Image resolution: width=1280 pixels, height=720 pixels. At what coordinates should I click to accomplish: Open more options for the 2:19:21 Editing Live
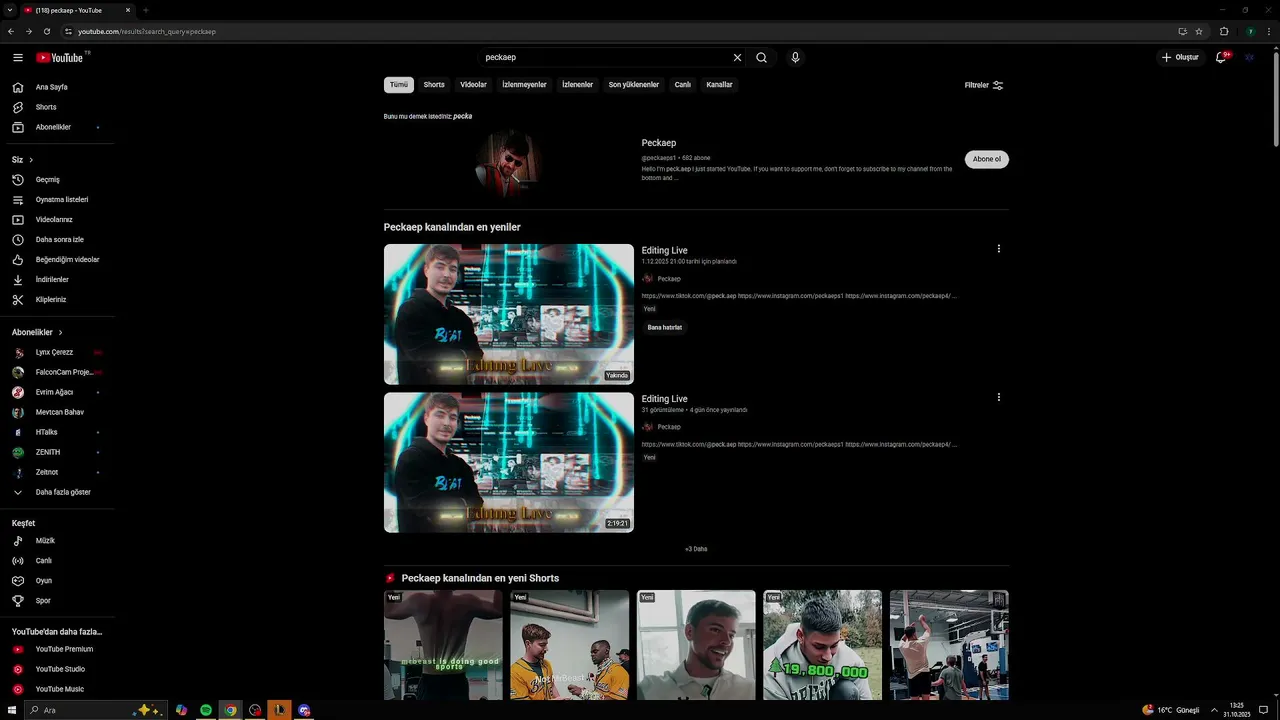(998, 397)
